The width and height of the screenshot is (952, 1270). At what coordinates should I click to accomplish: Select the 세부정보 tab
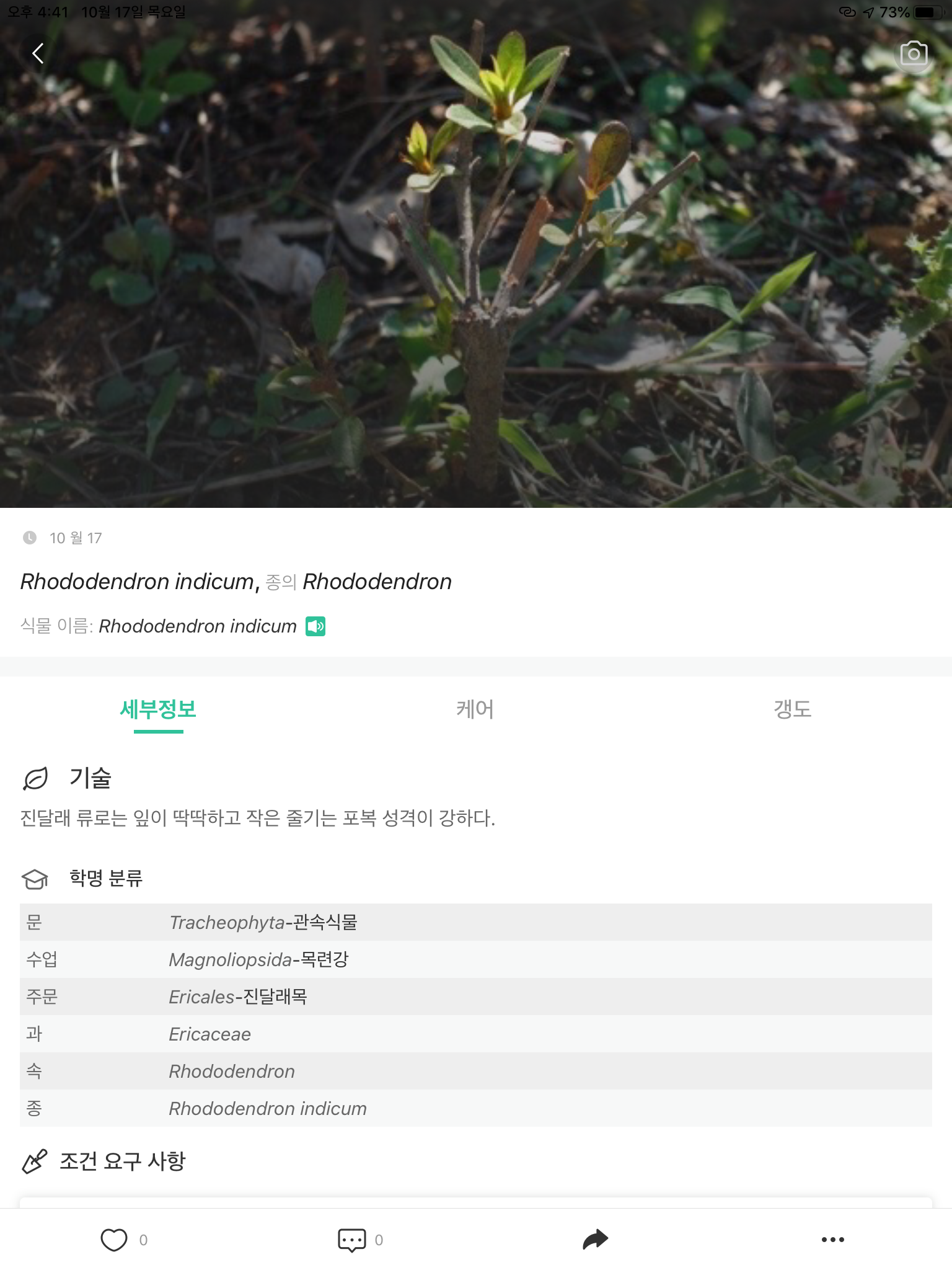(x=158, y=709)
